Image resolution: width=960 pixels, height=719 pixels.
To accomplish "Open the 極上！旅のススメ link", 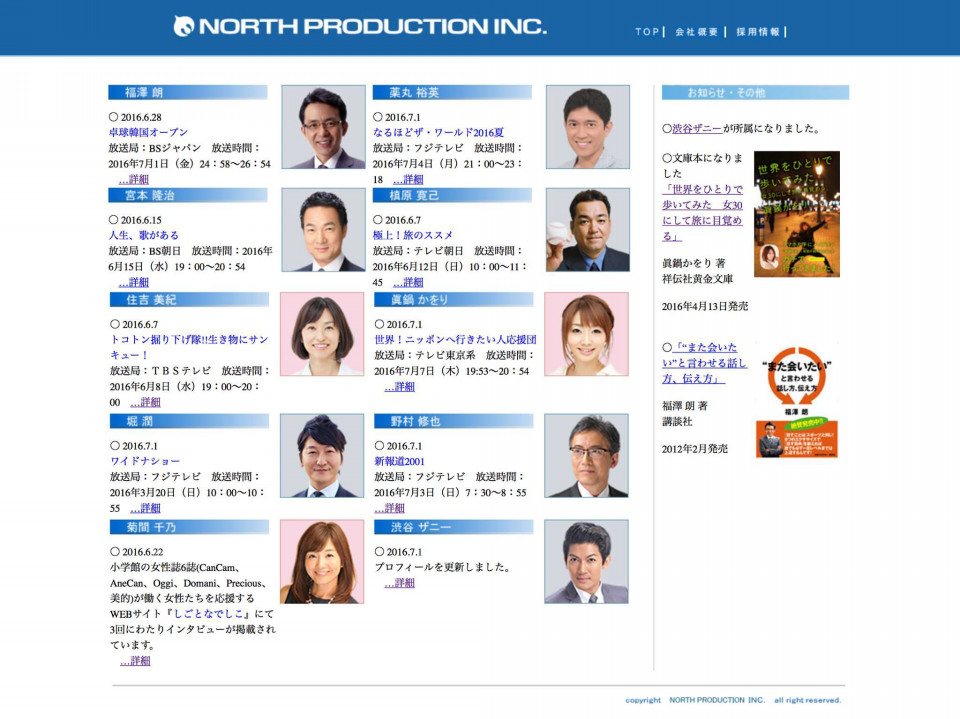I will (x=413, y=235).
